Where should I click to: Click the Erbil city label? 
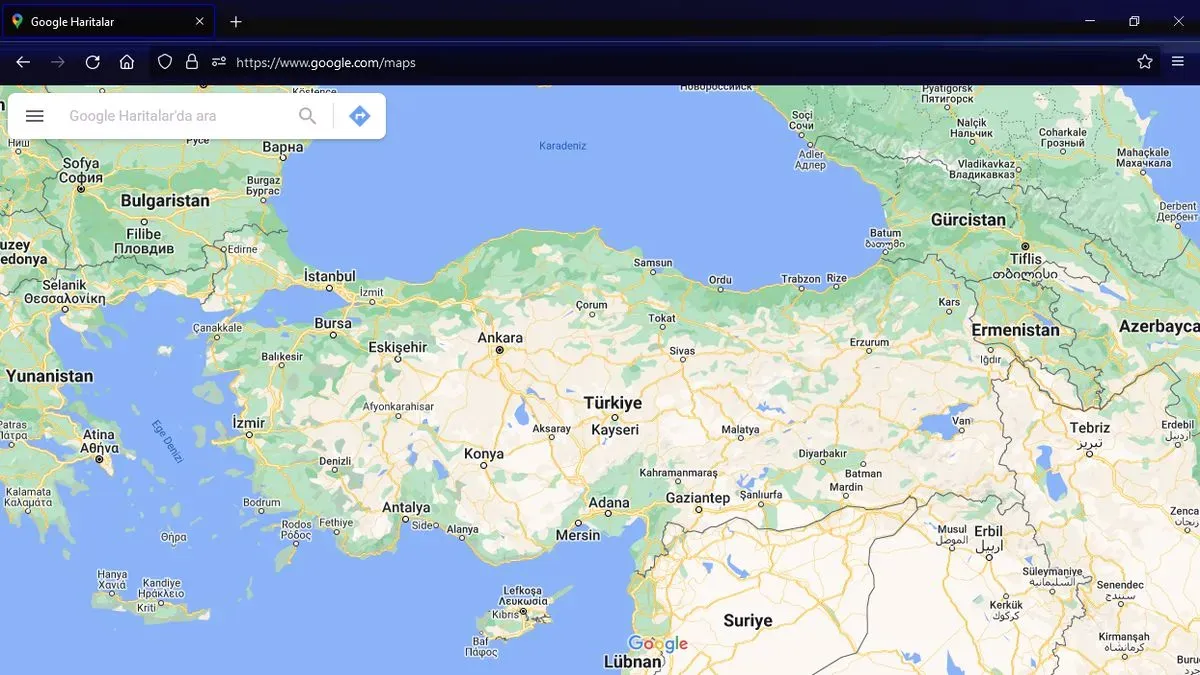(988, 532)
